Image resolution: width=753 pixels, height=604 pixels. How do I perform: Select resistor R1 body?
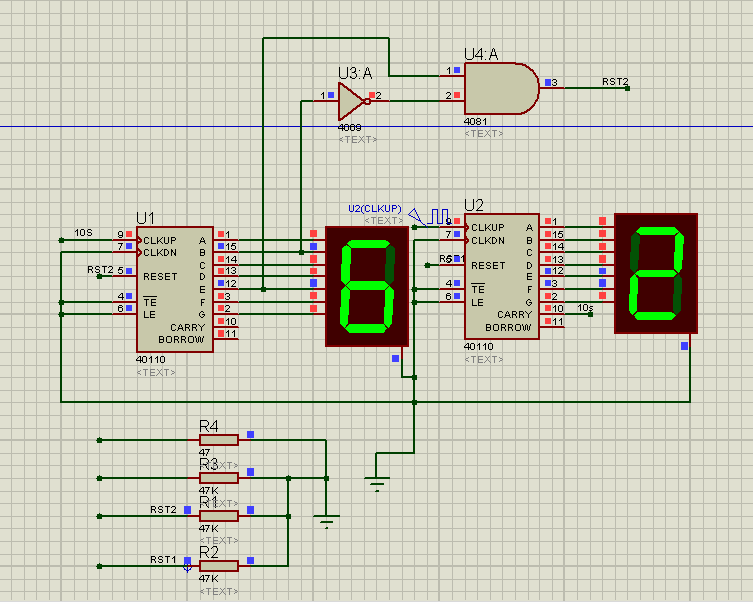[x=219, y=516]
